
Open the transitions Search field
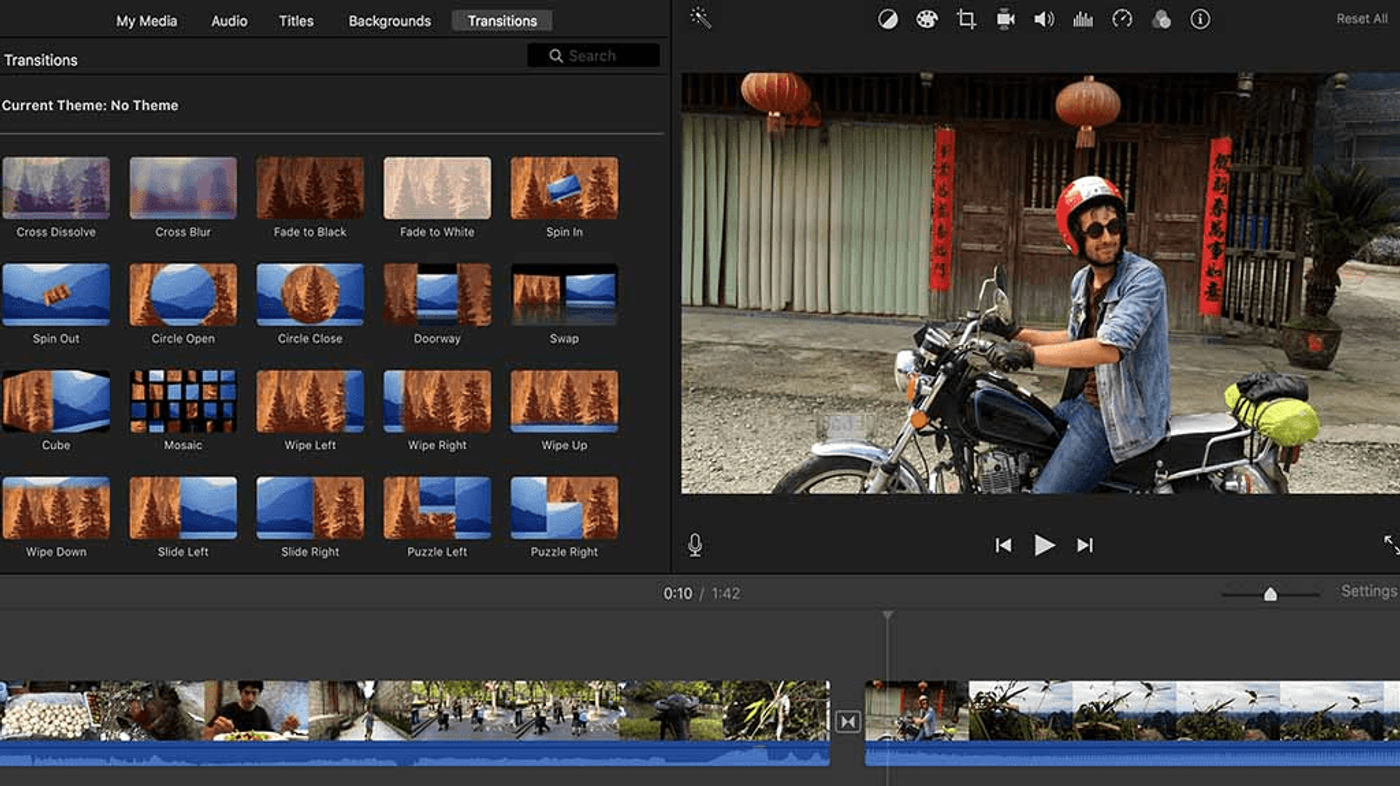point(593,55)
